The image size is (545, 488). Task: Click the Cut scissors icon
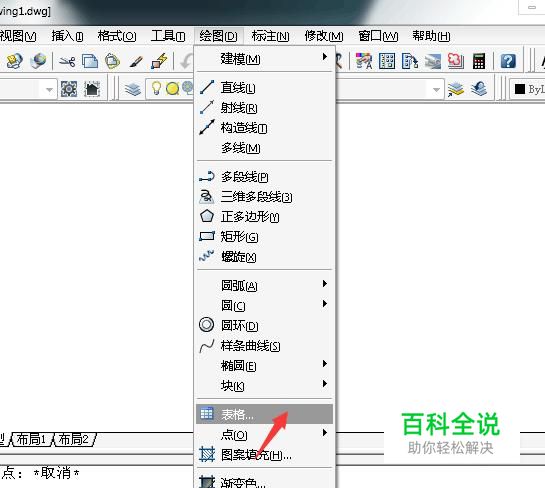[x=67, y=62]
